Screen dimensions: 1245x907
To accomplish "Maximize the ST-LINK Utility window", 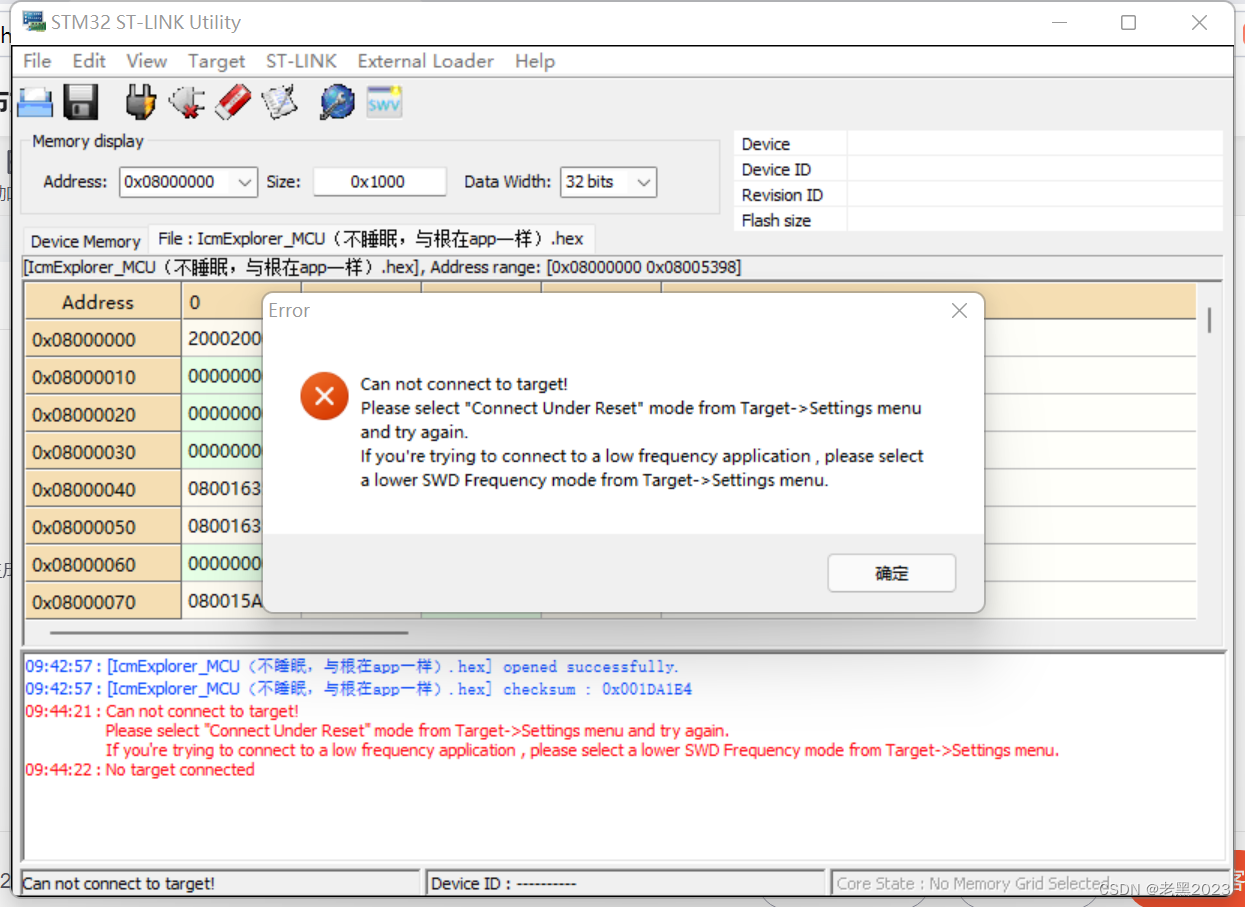I will coord(1129,22).
